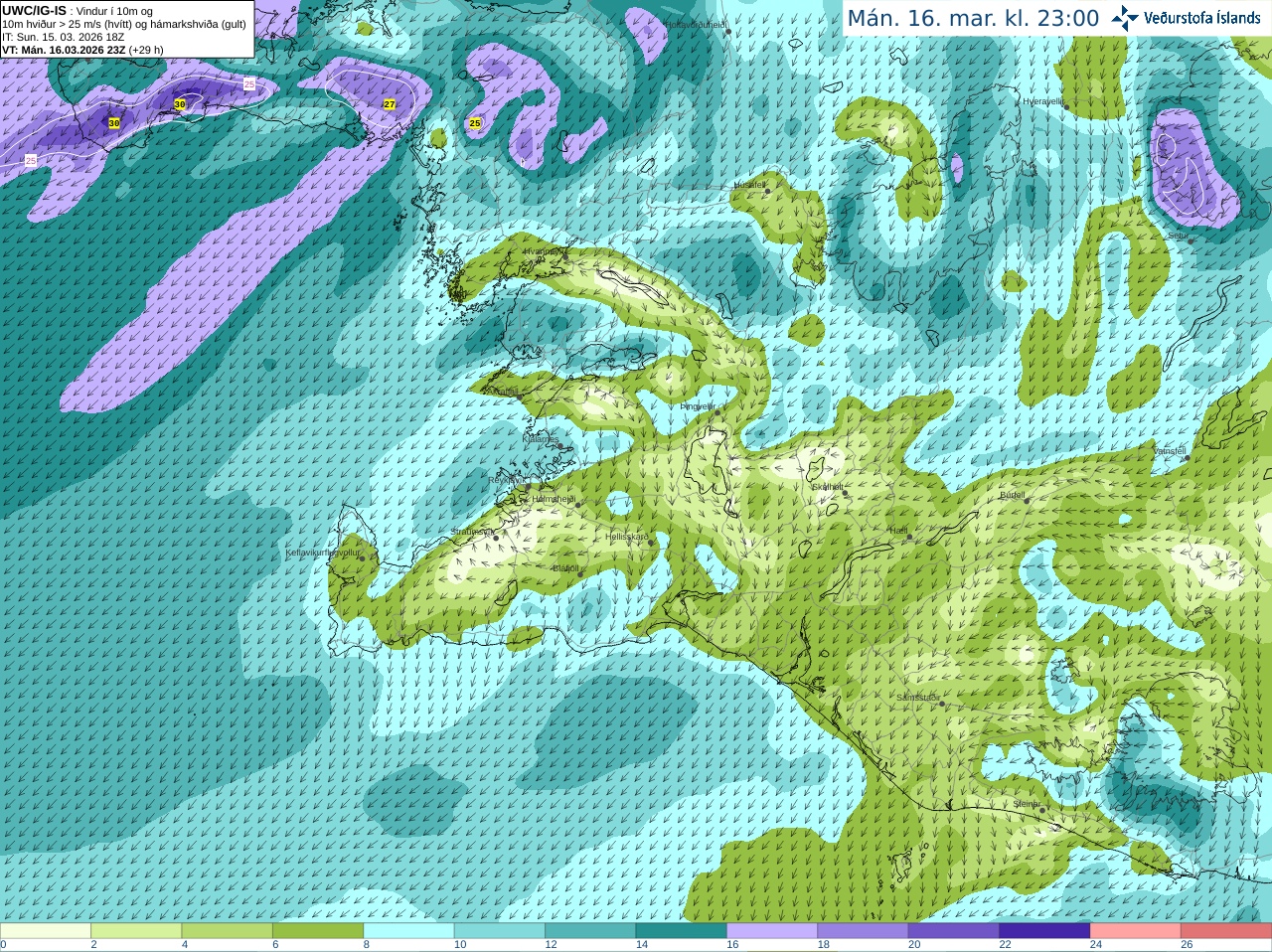The width and height of the screenshot is (1272, 952).
Task: Click the Reykjavík station label
Action: click(506, 480)
